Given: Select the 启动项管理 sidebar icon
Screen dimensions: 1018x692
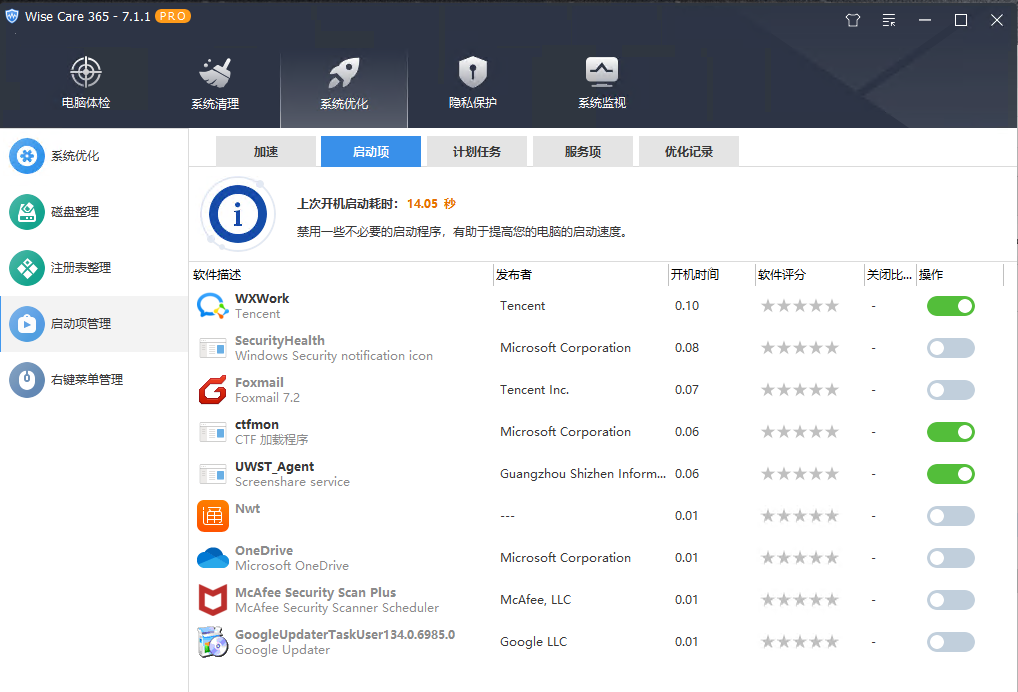Looking at the screenshot, I should [x=27, y=323].
